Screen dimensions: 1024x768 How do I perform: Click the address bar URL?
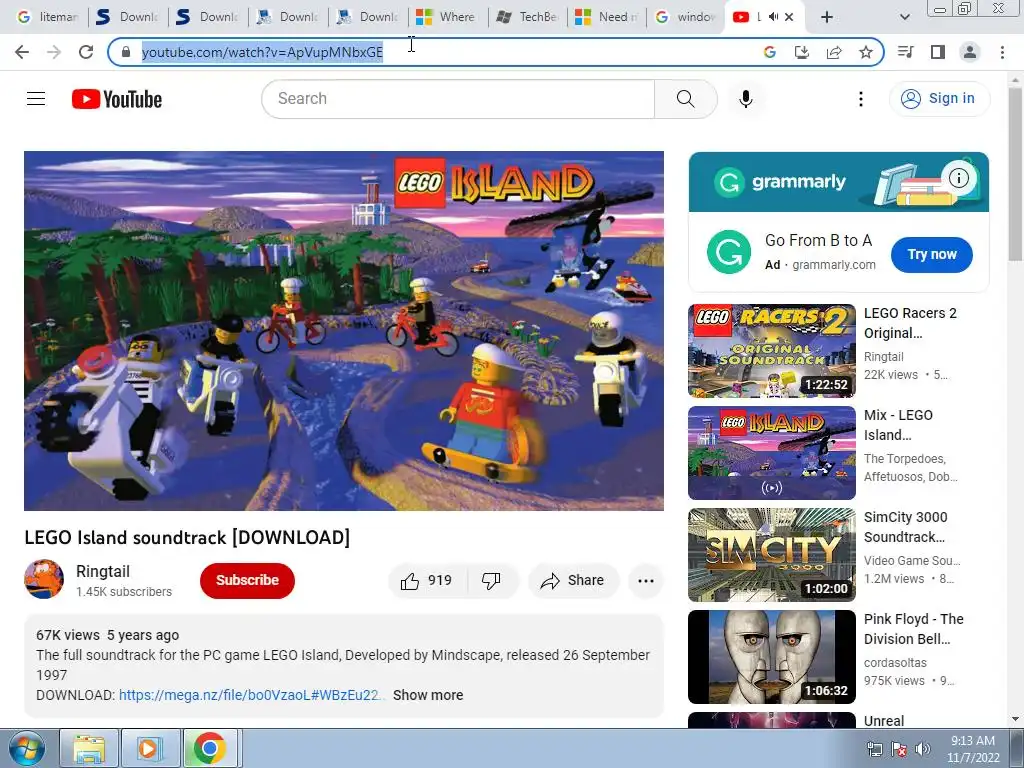pos(262,52)
